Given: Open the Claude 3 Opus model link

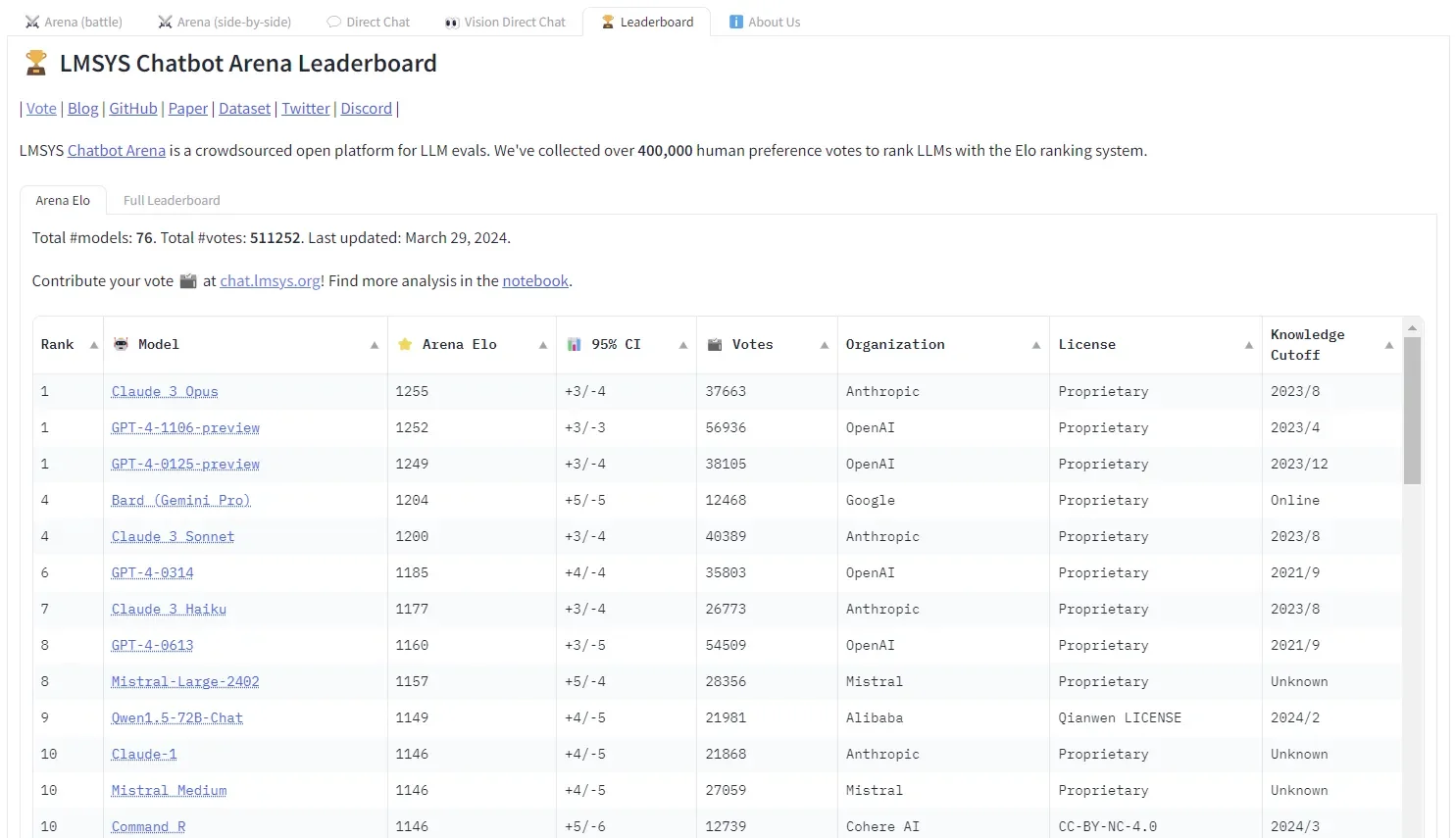Looking at the screenshot, I should click(164, 391).
